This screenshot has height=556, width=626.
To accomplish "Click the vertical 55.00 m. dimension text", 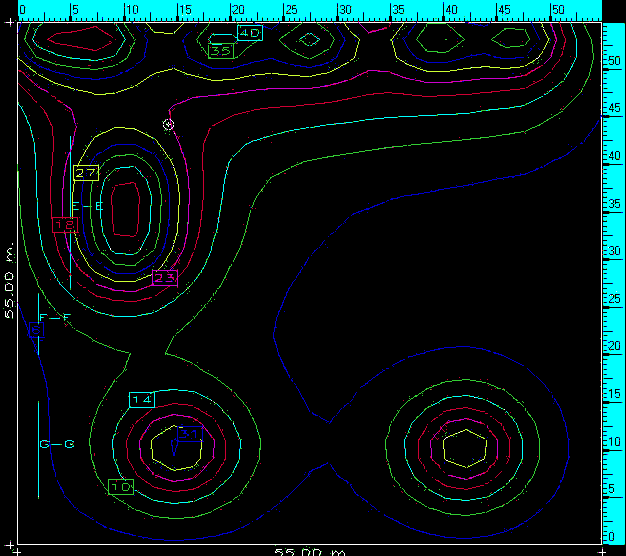I will pos(9,280).
